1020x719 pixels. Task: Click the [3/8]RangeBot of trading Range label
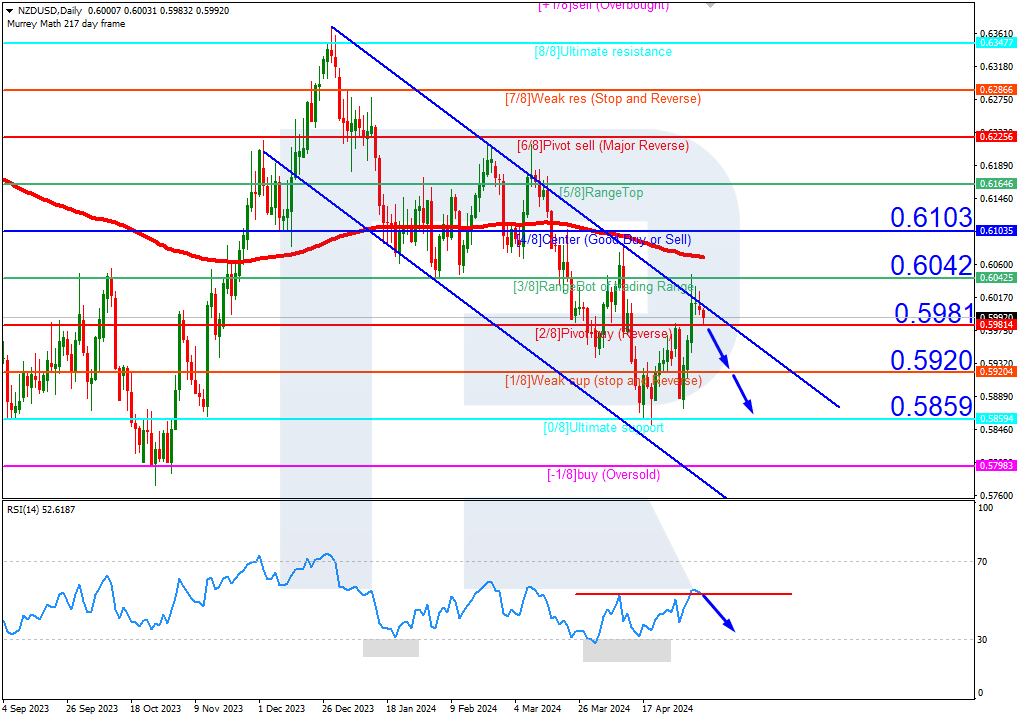click(x=601, y=287)
